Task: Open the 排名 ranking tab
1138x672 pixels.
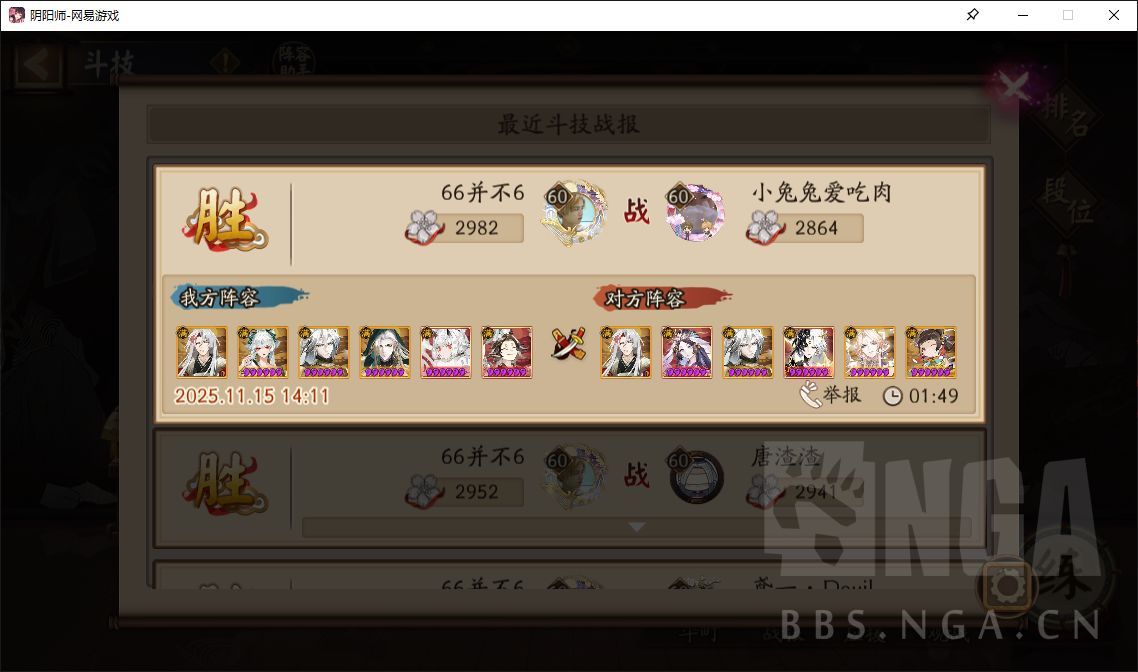Action: [x=1066, y=116]
